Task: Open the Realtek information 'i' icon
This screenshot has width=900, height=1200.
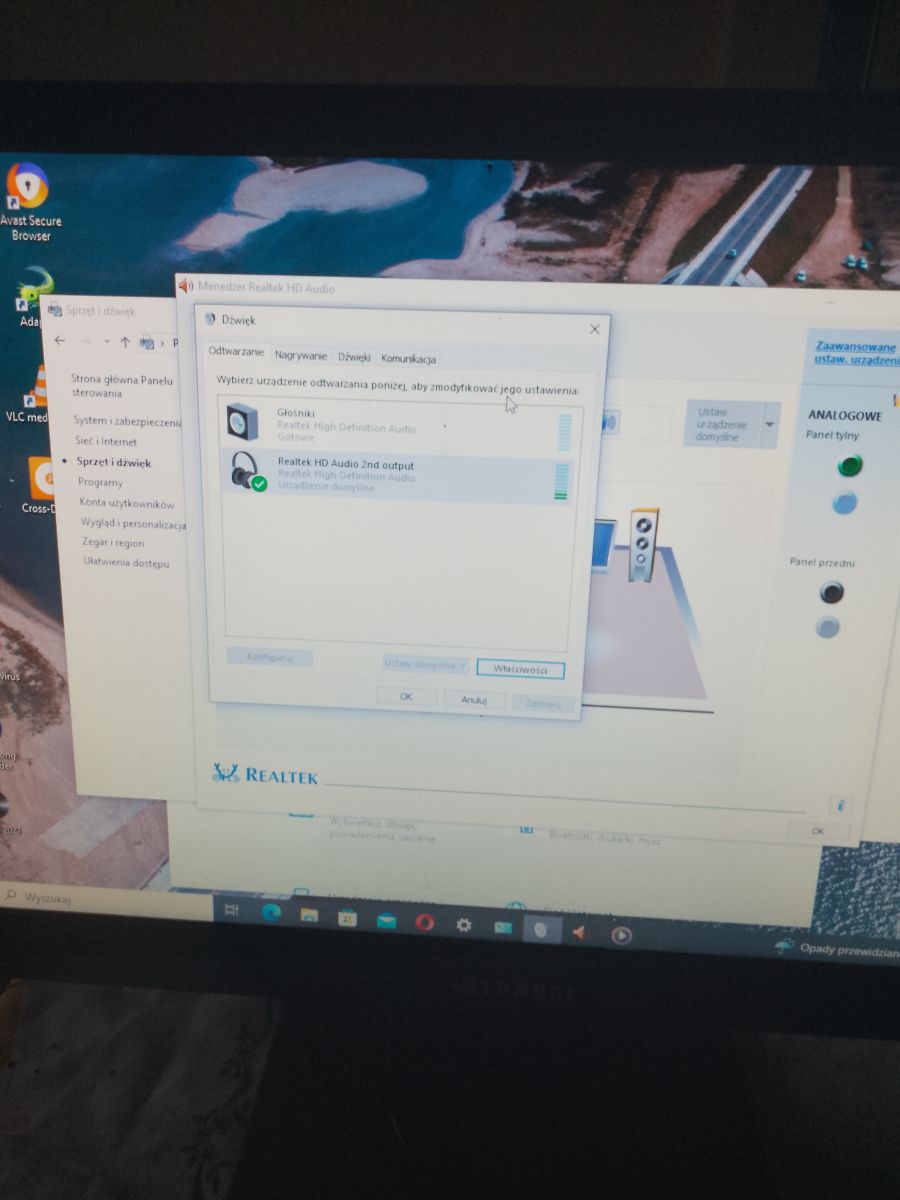Action: (841, 804)
